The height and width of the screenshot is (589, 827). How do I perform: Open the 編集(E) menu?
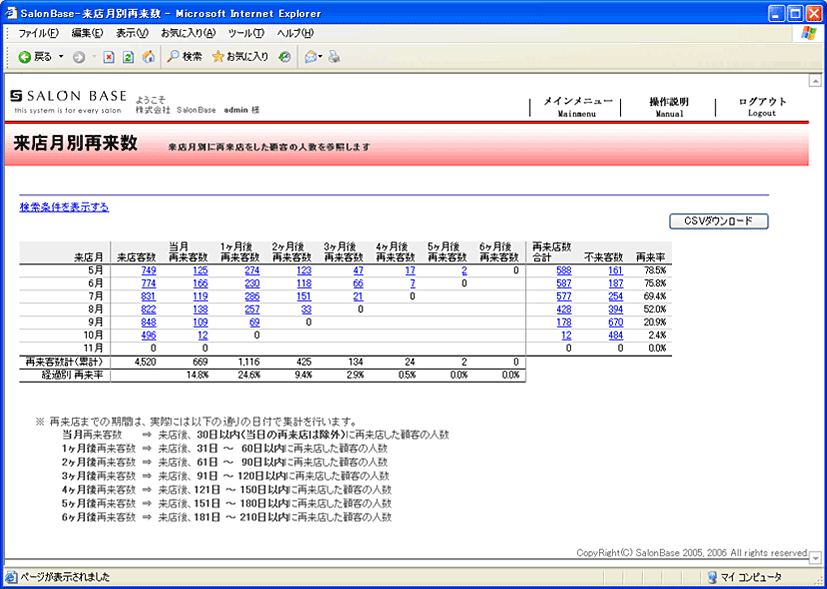point(88,33)
